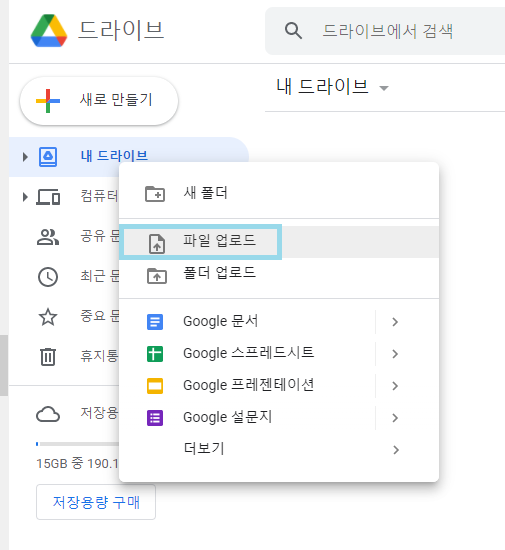Screen dimensions: 505x550
Task: Expand the 컴퓨터 tree arrow
Action: [25, 197]
